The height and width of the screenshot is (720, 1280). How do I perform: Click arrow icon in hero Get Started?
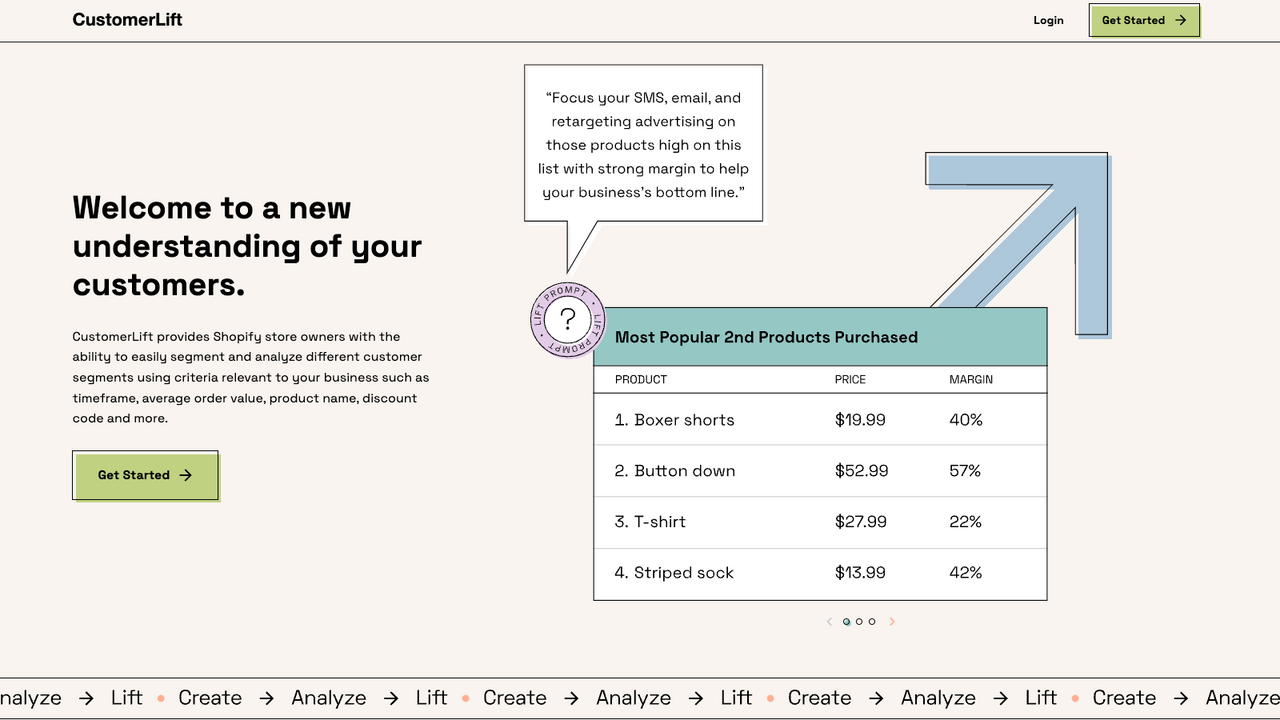coord(185,475)
